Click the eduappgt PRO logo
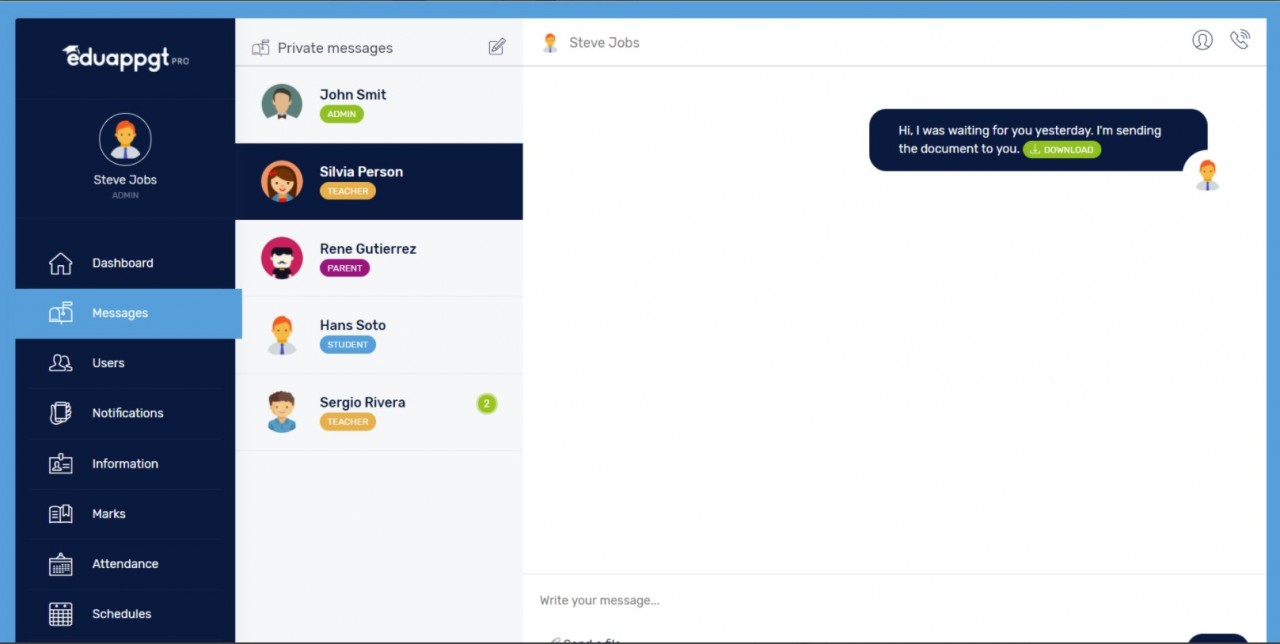1280x644 pixels. 124,58
